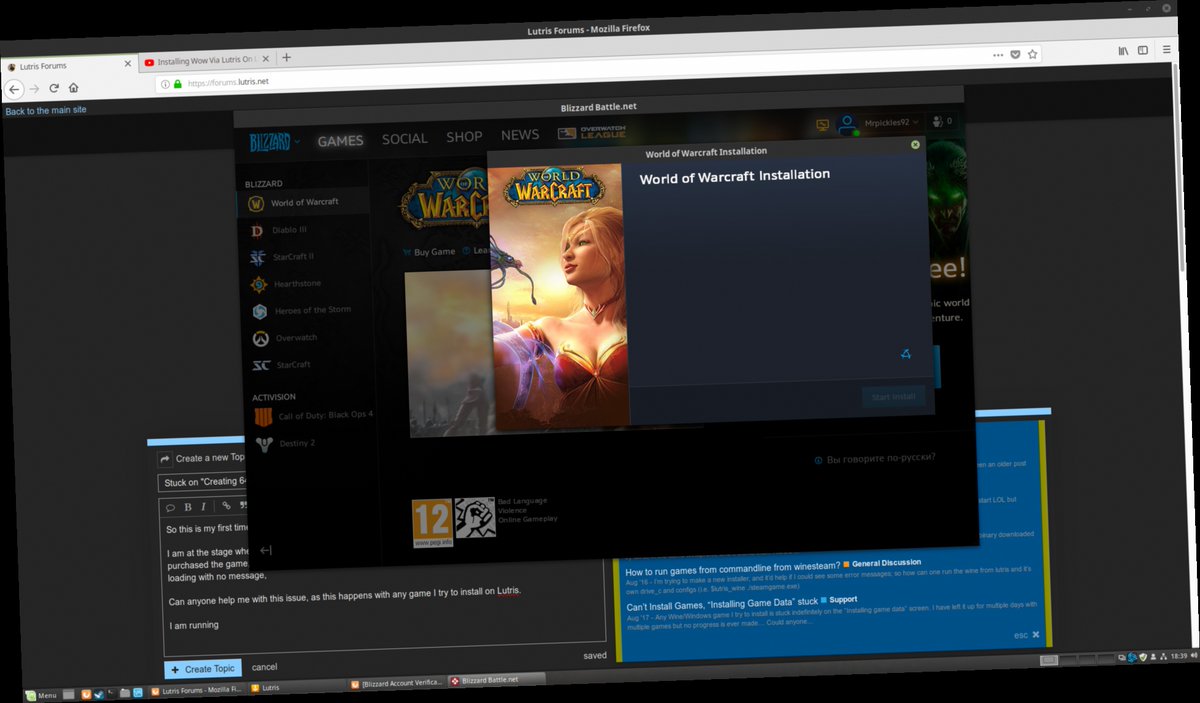This screenshot has width=1200, height=703.
Task: Close the Lutris Forums browser tab
Action: (127, 64)
